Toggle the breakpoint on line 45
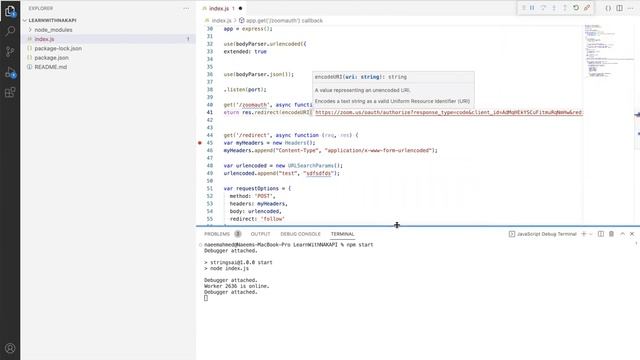The width and height of the screenshot is (640, 360). point(200,143)
